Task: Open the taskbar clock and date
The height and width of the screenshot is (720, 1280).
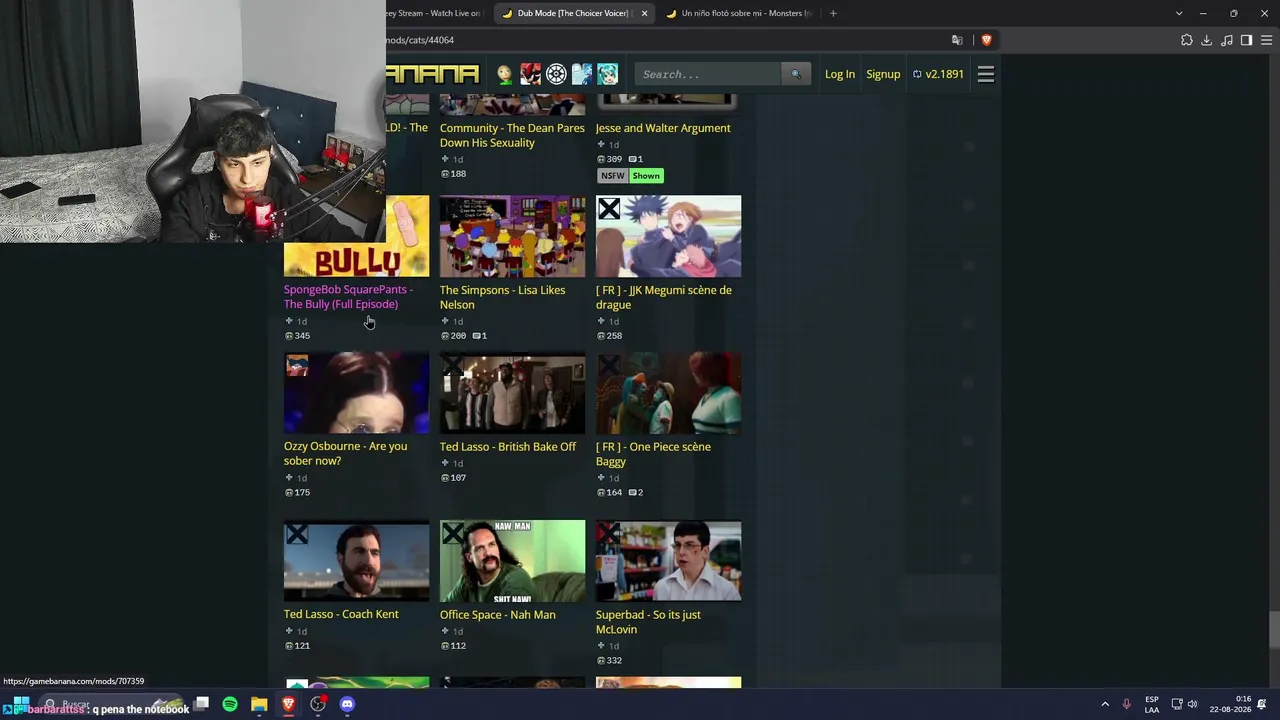Action: coord(1230,704)
